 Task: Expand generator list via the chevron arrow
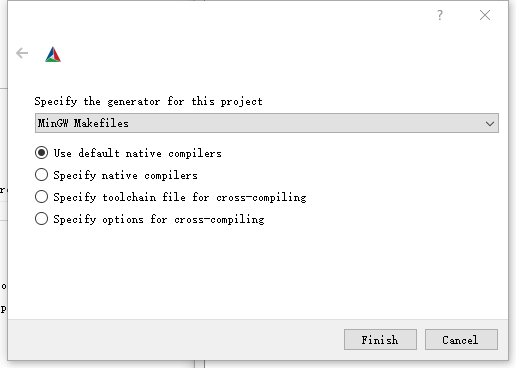490,124
